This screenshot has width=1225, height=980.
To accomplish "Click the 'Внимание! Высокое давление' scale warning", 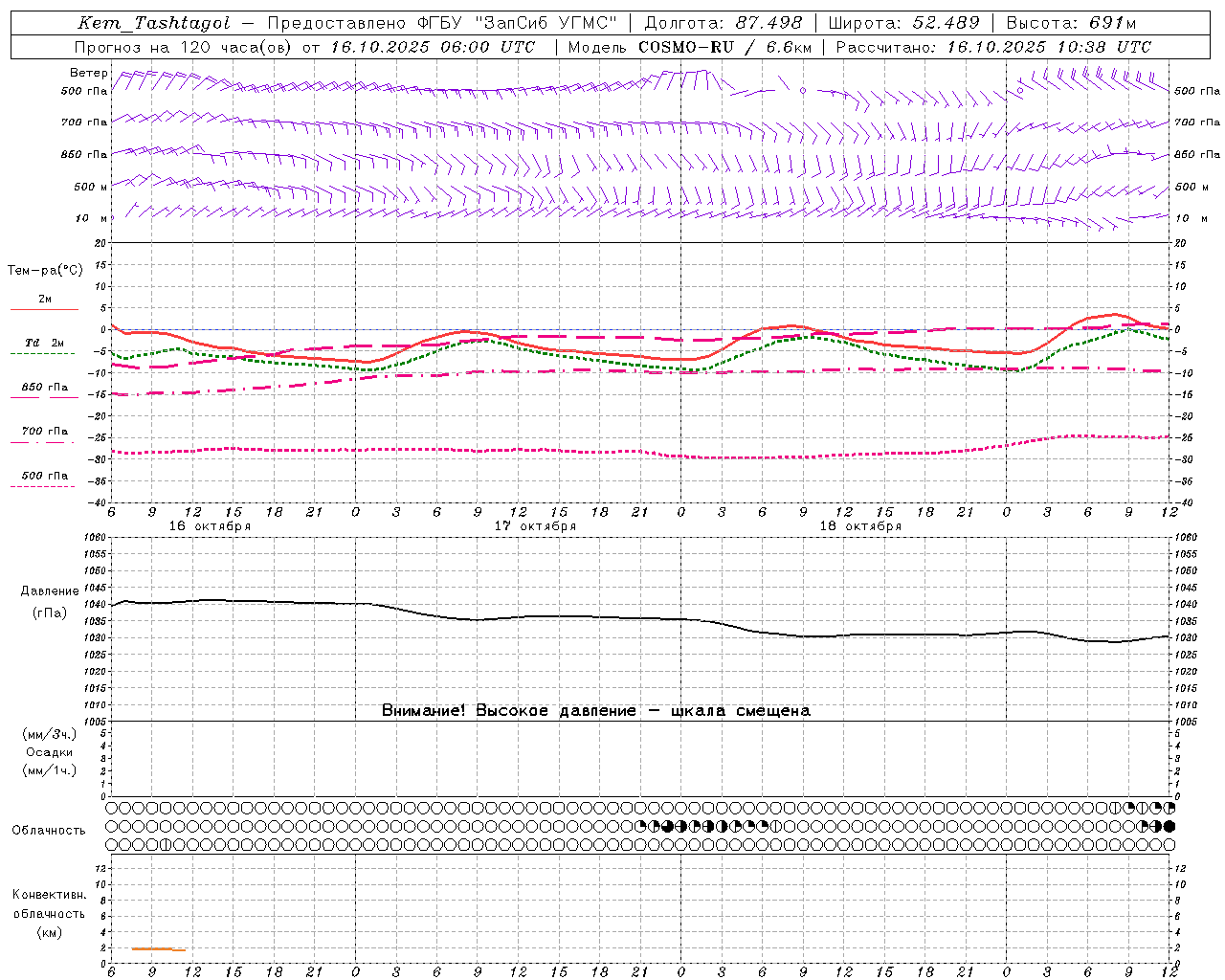I will click(x=596, y=711).
